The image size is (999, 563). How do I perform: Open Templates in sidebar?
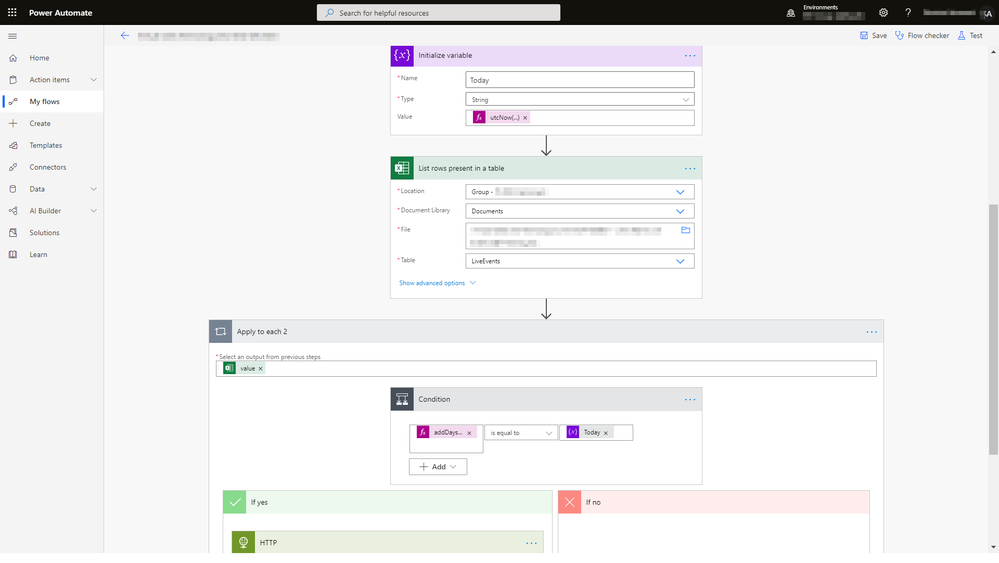tap(46, 145)
